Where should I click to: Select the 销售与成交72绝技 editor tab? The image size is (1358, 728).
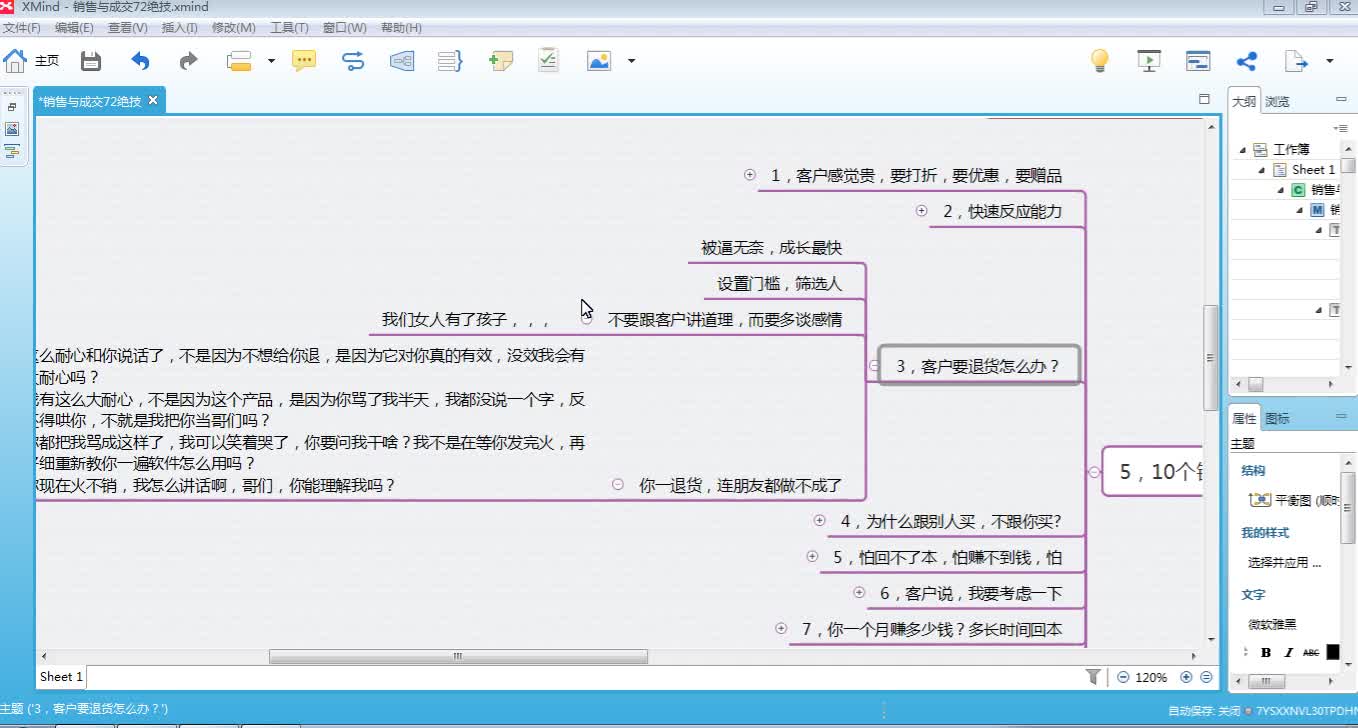(90, 101)
